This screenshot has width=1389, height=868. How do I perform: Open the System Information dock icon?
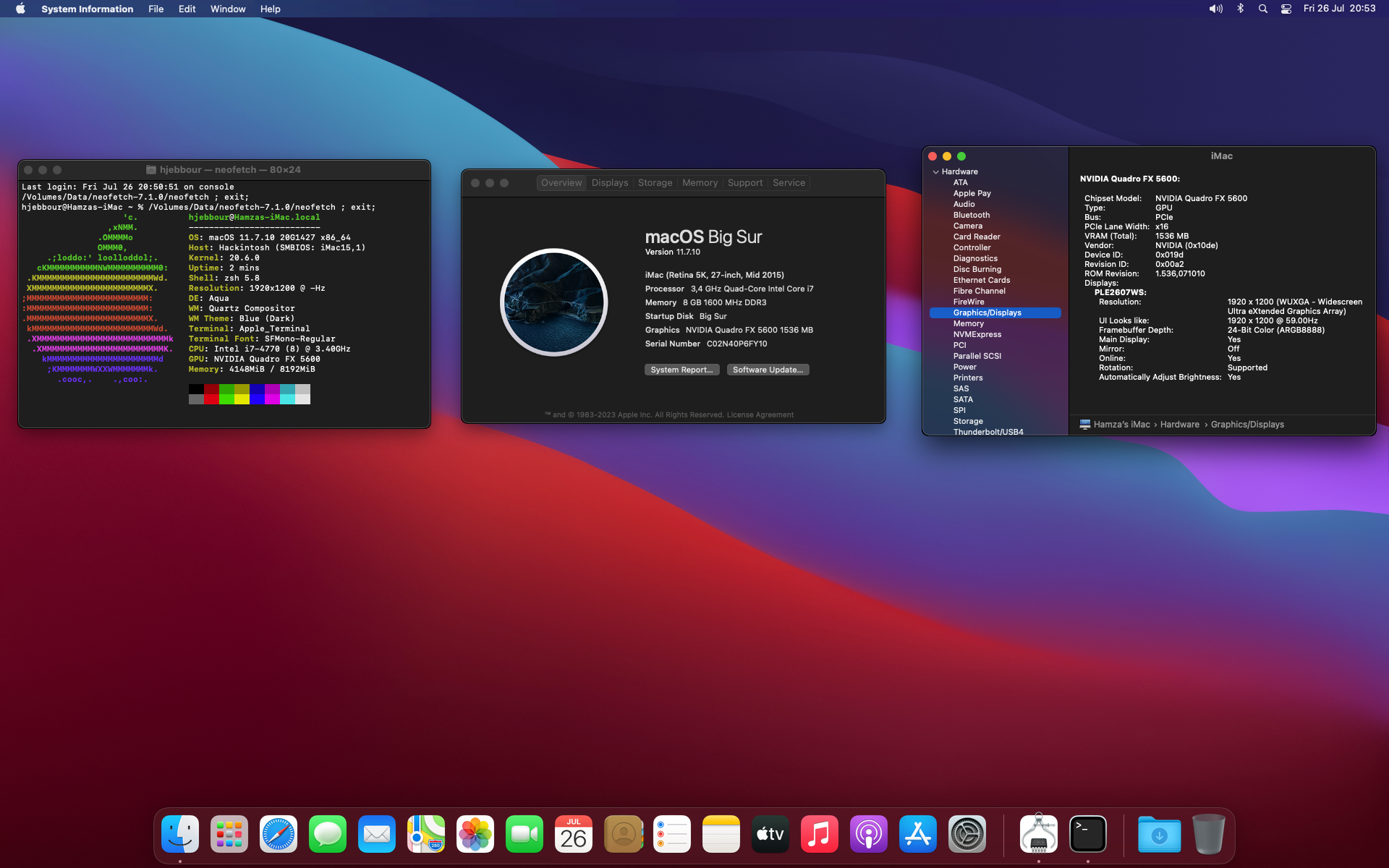tap(1039, 834)
